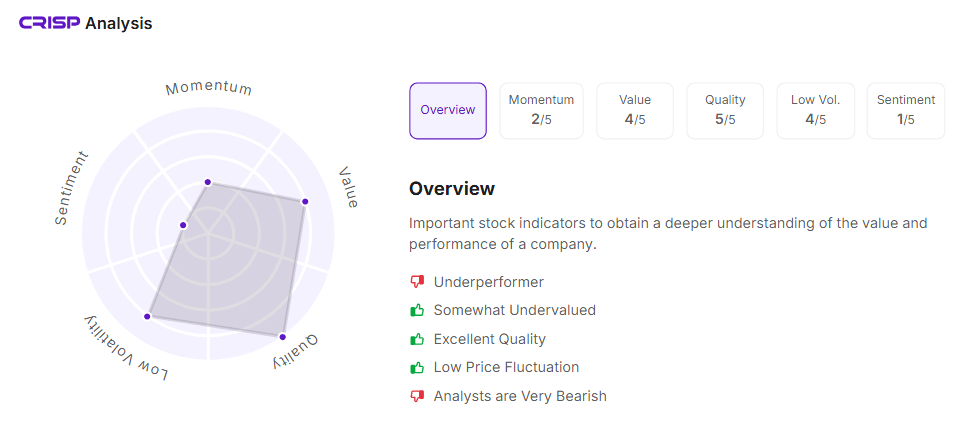Click the Momentum axis label above chart
The height and width of the screenshot is (421, 966).
(x=209, y=88)
